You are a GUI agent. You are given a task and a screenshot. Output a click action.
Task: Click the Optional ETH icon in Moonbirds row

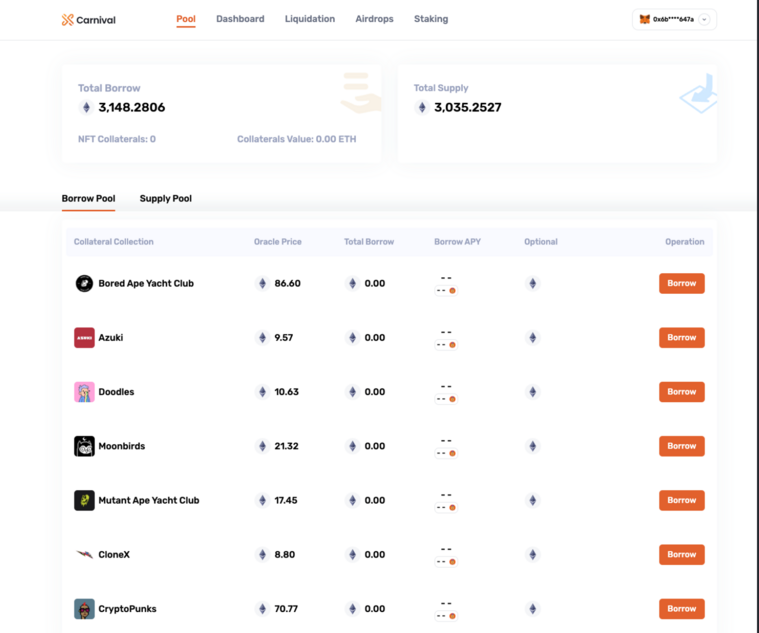[x=532, y=446]
